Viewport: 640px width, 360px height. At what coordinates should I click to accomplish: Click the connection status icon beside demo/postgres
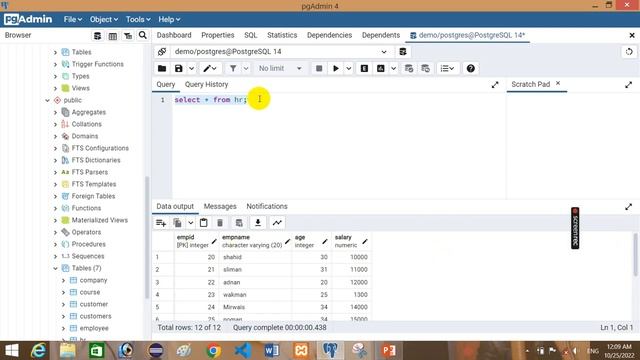pyautogui.click(x=162, y=52)
